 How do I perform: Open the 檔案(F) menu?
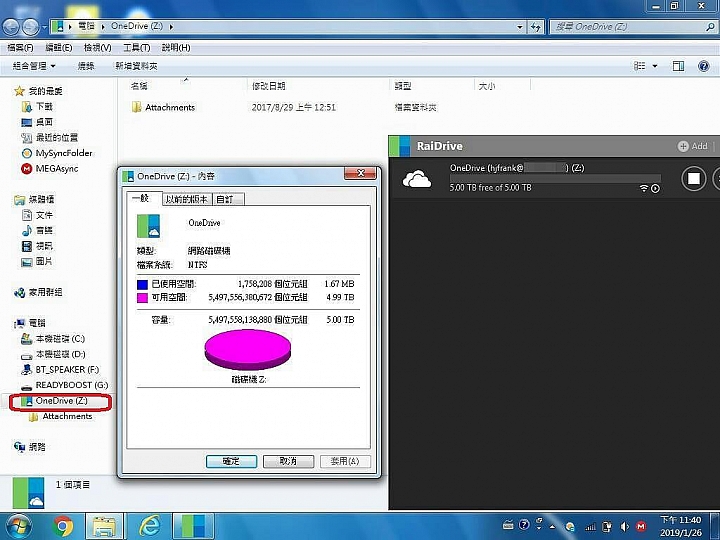(20, 47)
